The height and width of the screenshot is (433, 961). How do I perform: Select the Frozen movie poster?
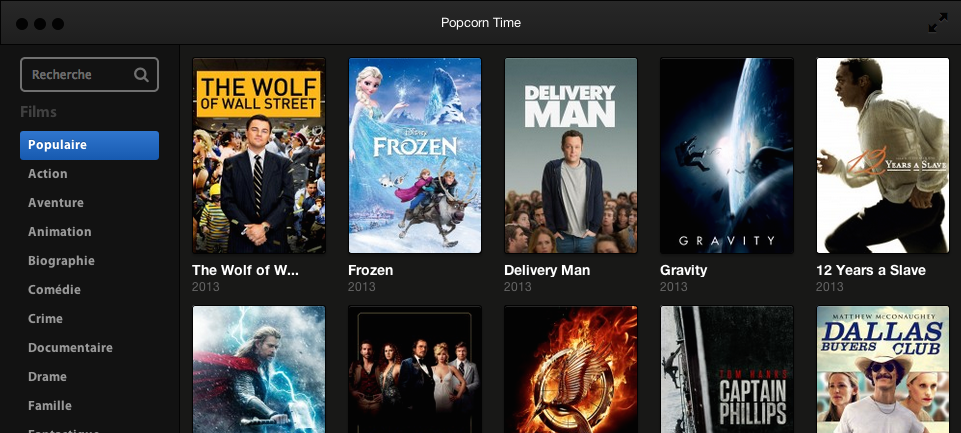pos(415,155)
